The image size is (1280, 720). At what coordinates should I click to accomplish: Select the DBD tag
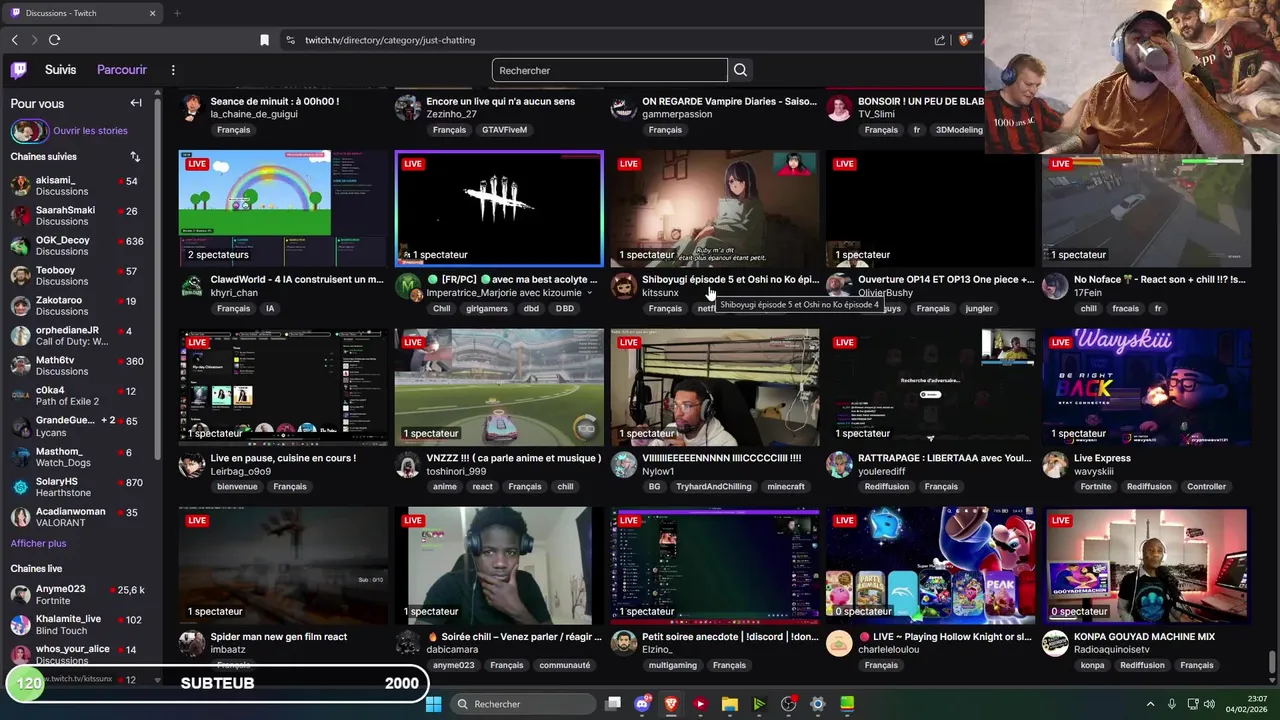coord(565,308)
